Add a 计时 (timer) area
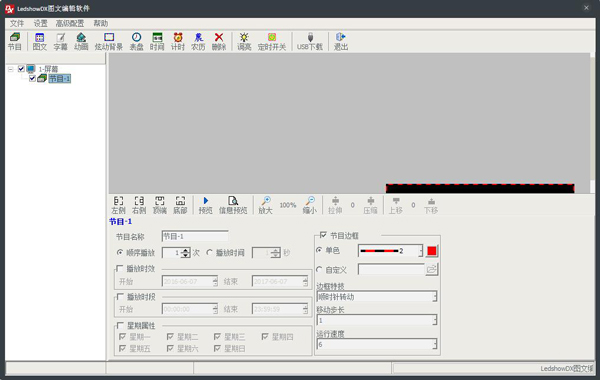Image resolution: width=600 pixels, height=380 pixels. (x=178, y=41)
